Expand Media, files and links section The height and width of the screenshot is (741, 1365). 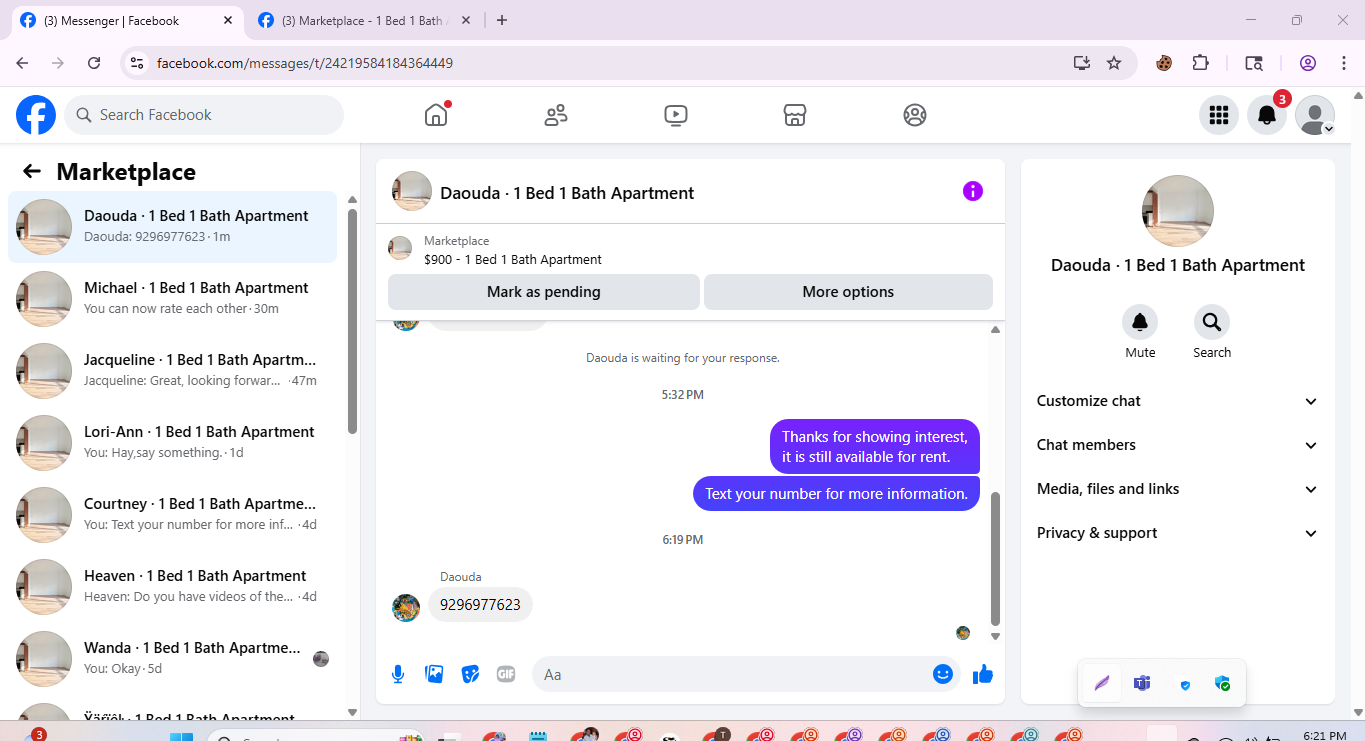[x=1178, y=489]
